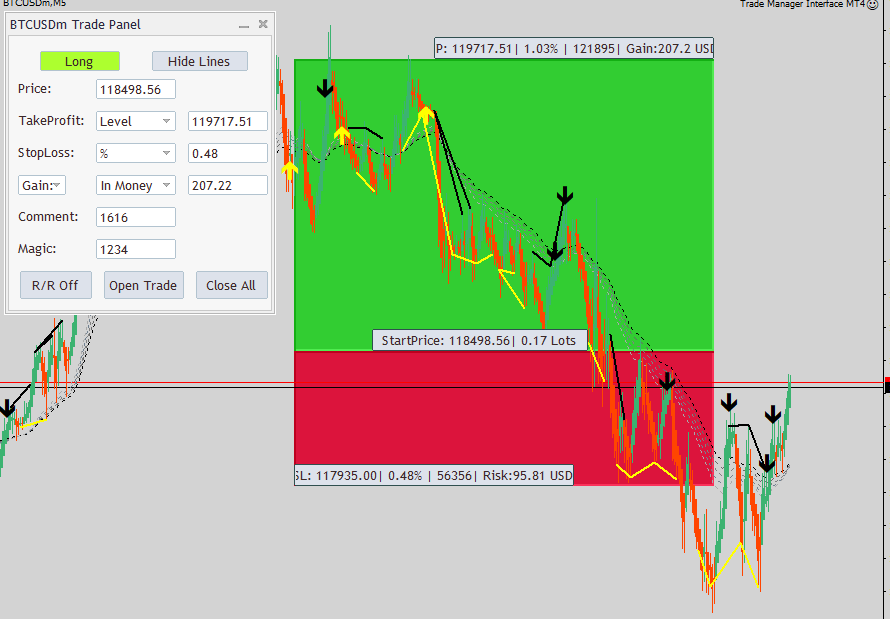Click the Hide Lines button

click(x=199, y=61)
